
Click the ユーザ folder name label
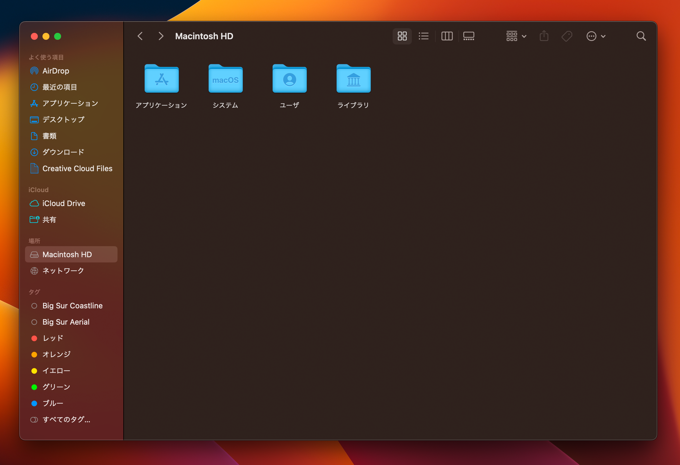(289, 105)
